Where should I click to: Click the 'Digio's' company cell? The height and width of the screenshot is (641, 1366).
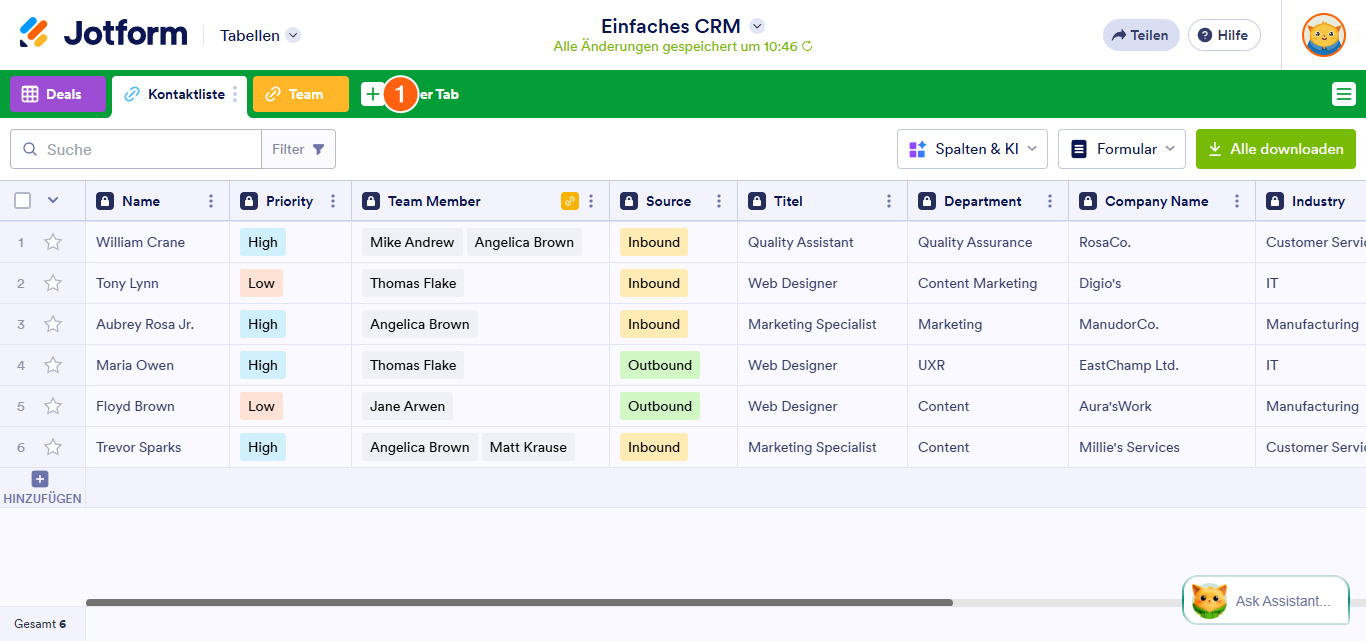(x=1161, y=283)
